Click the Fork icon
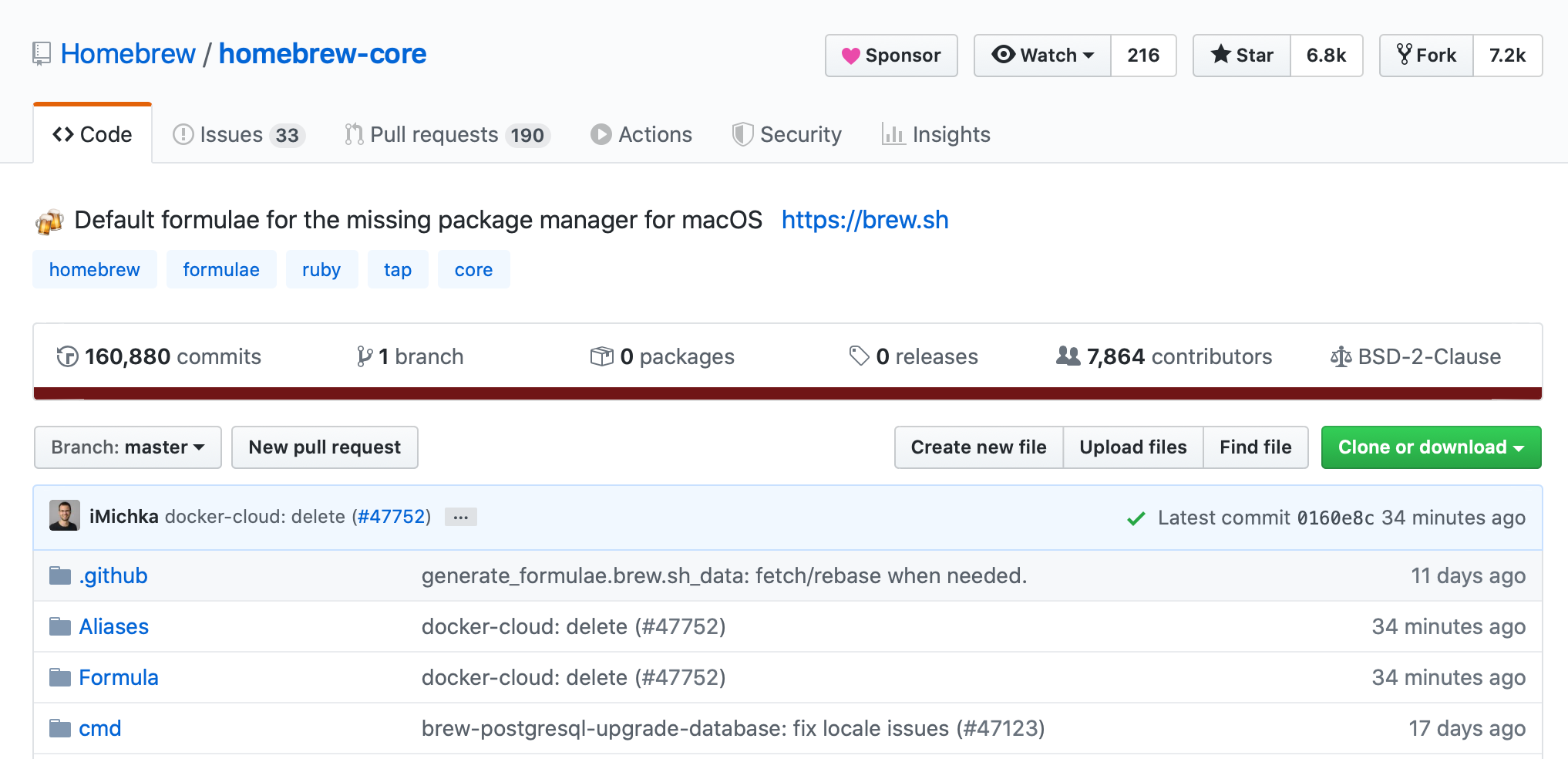 tap(1404, 55)
